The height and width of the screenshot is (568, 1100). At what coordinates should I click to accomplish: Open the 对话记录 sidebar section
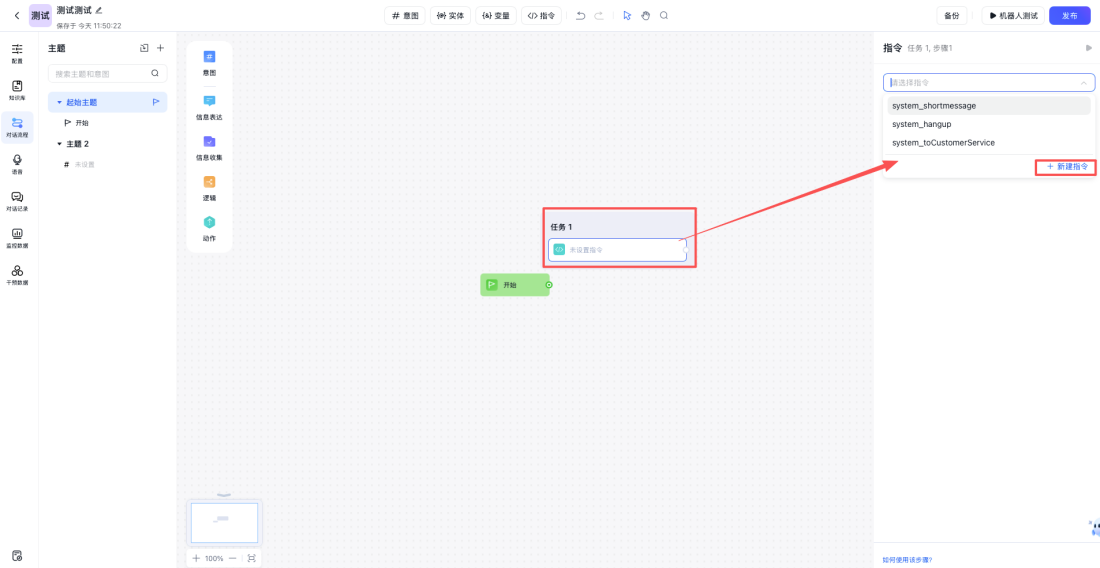pos(17,202)
